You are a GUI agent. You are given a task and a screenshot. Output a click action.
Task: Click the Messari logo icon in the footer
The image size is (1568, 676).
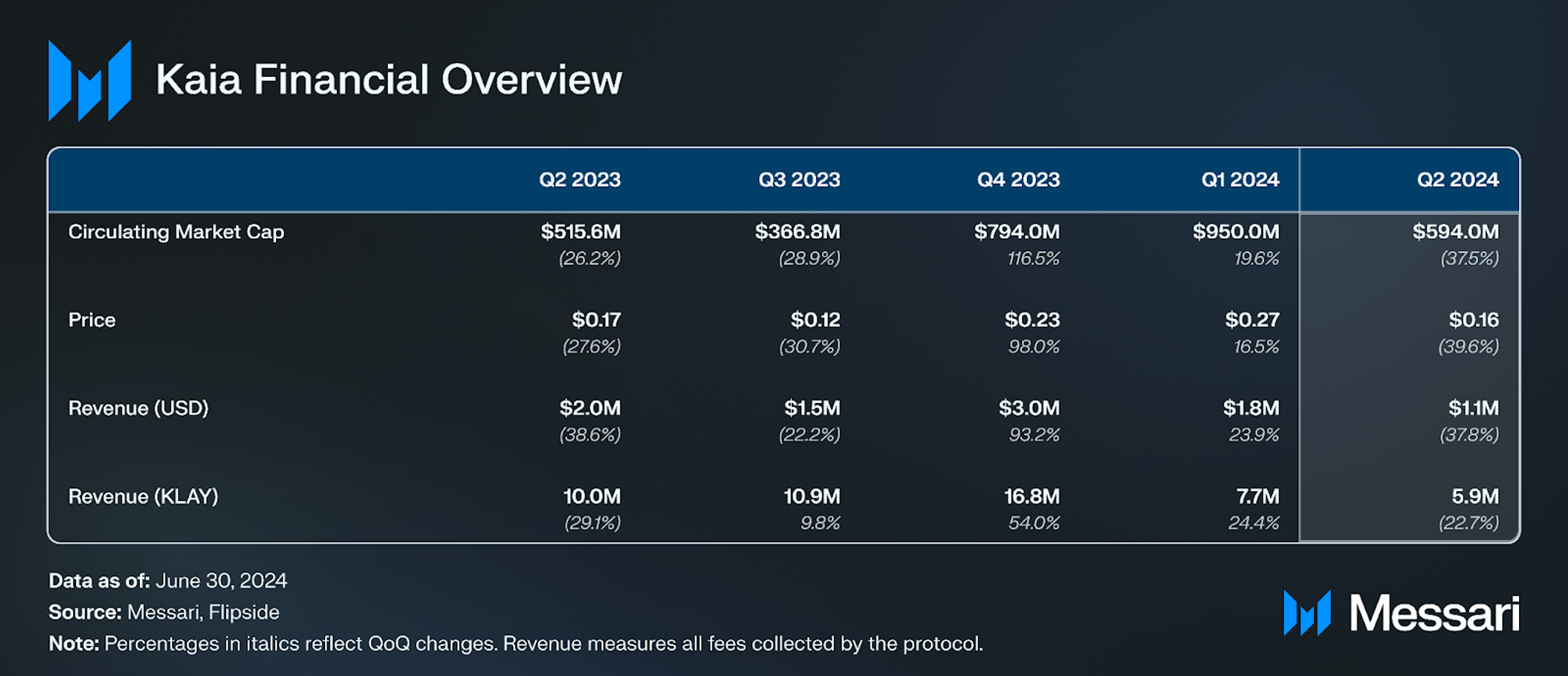pyautogui.click(x=1307, y=613)
